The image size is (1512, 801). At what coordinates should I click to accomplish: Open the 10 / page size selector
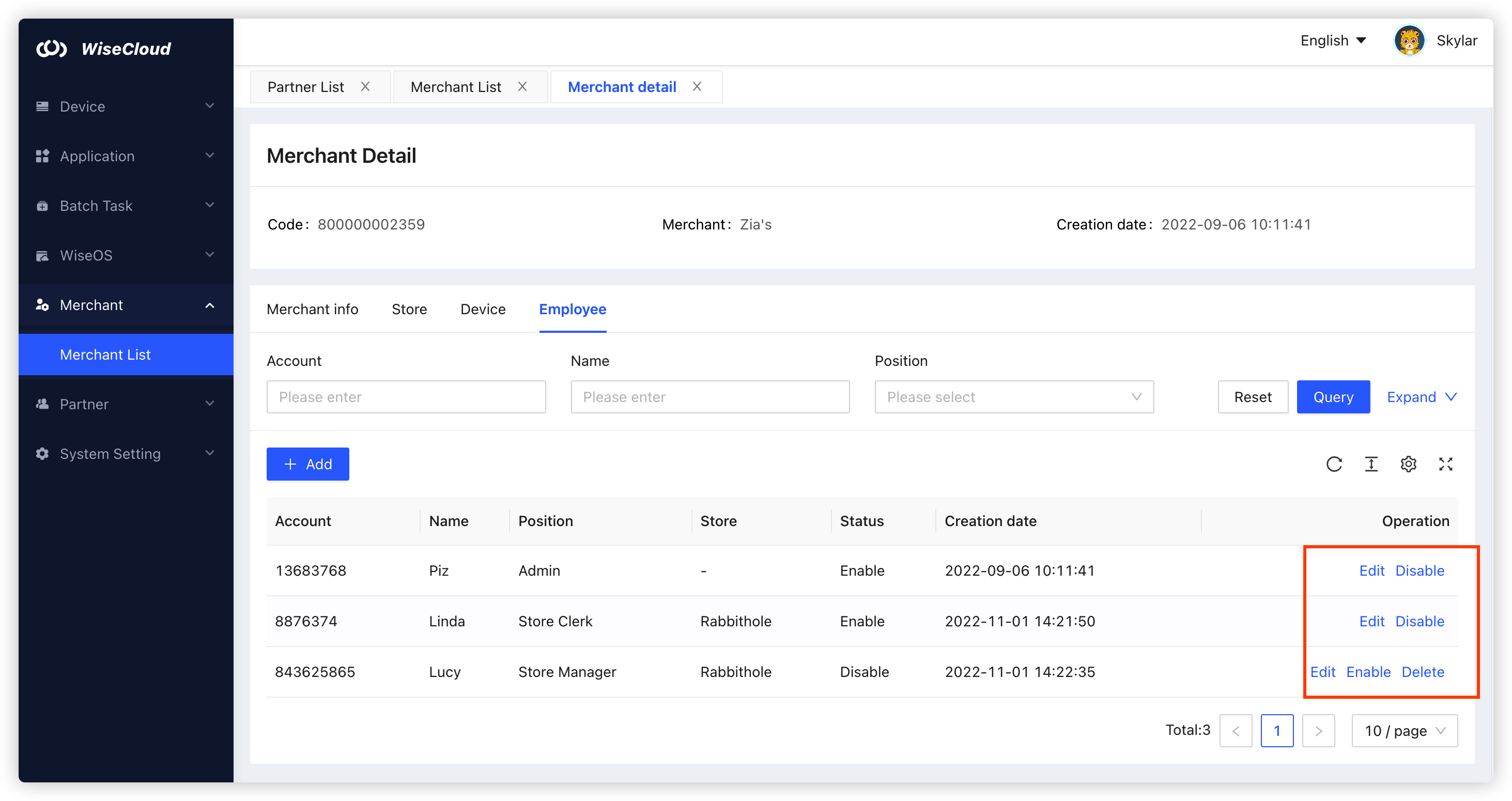point(1404,731)
